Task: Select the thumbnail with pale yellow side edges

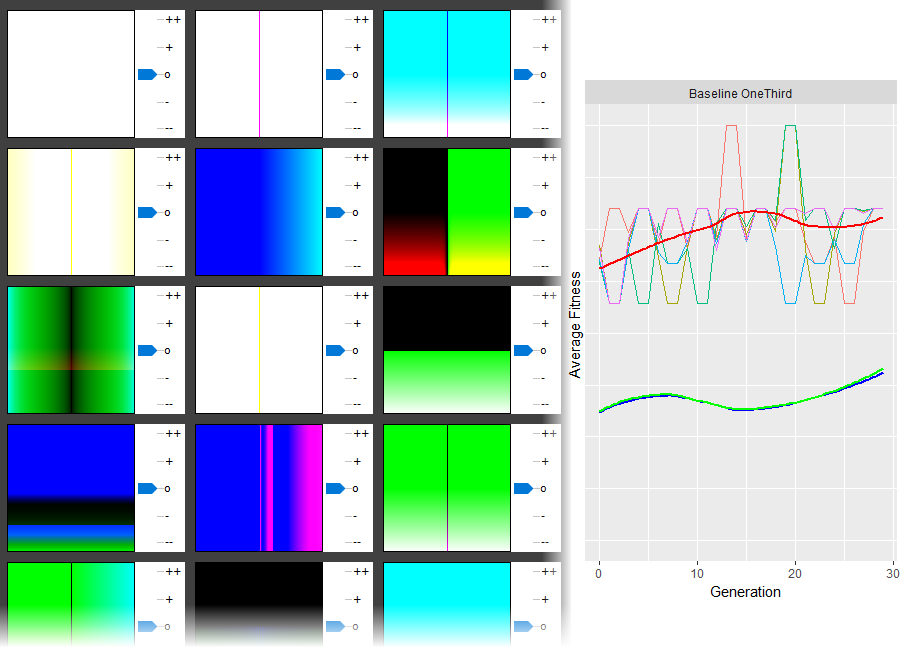Action: (71, 212)
